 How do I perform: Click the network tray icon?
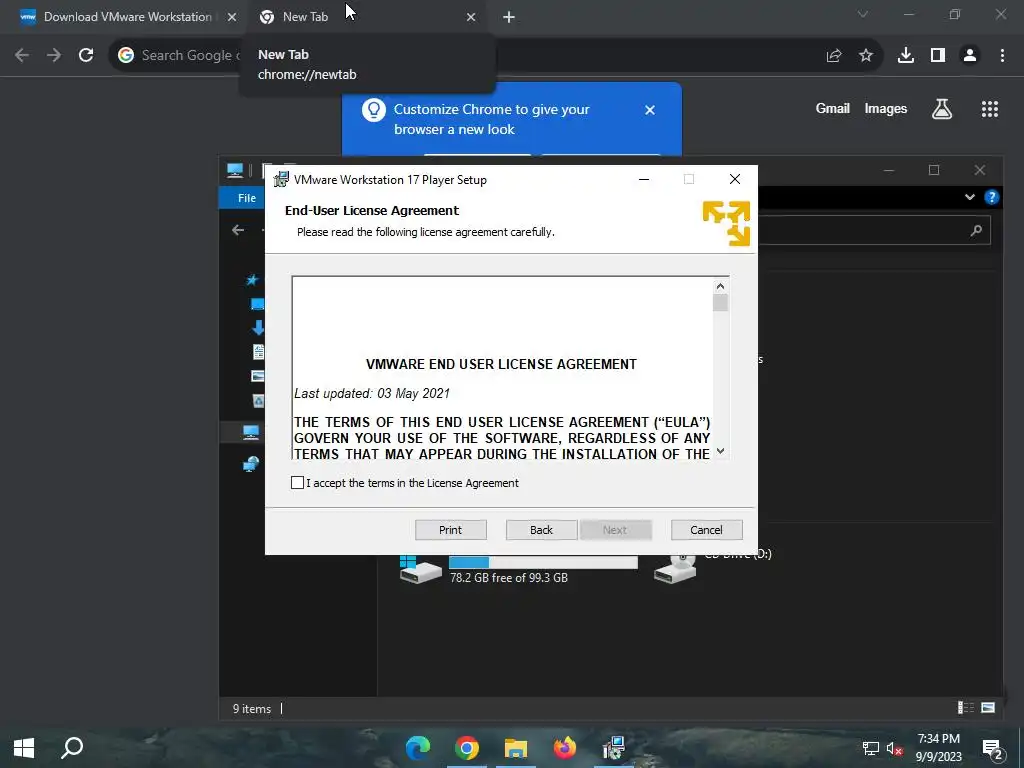[x=871, y=748]
